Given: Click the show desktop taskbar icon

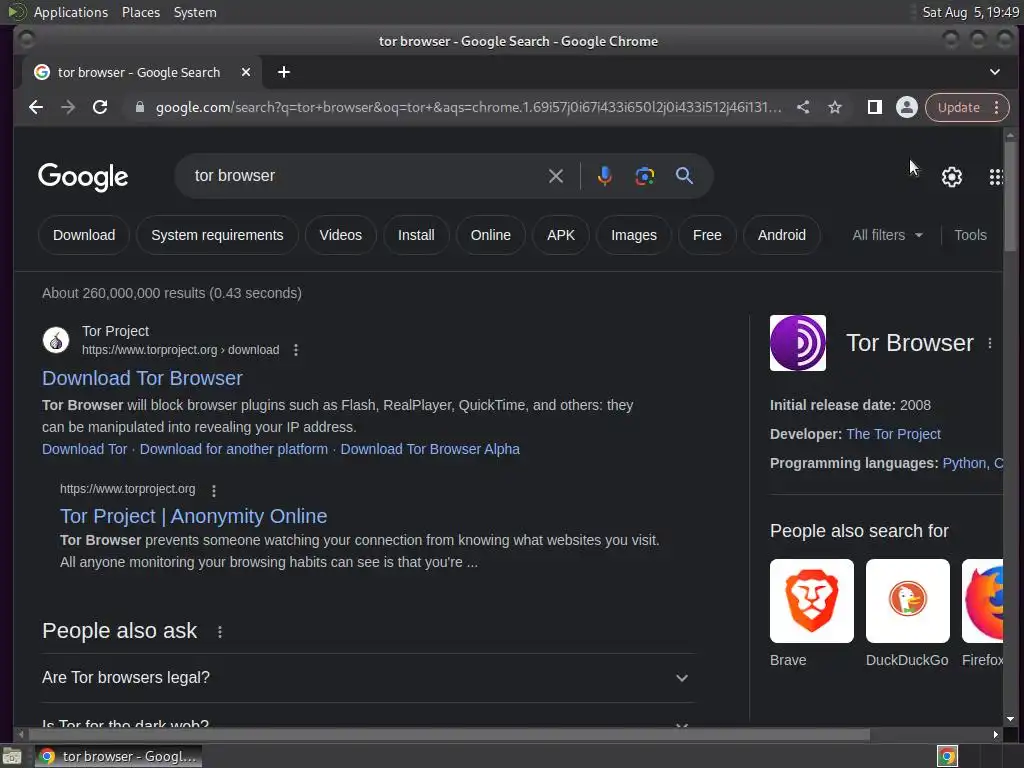Looking at the screenshot, I should click(x=12, y=756).
